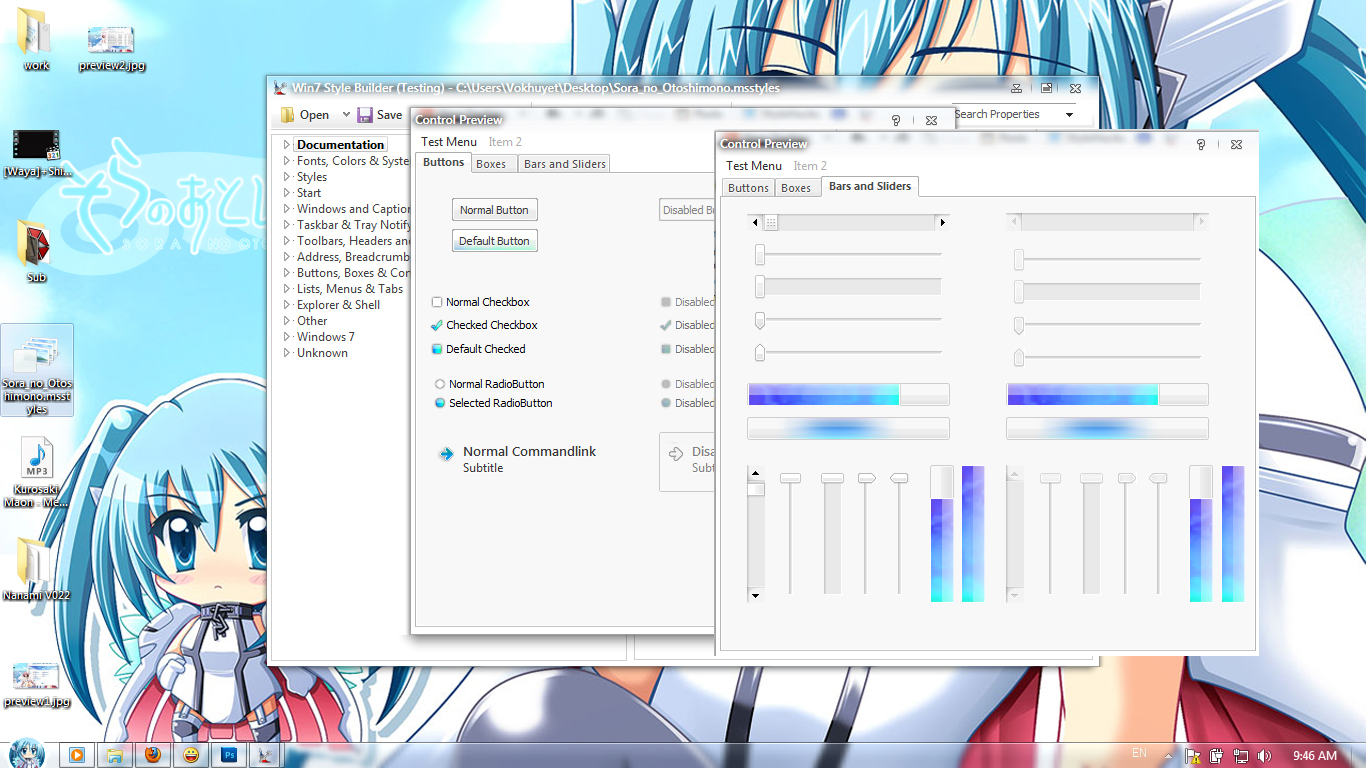
Task: Open the Search Properties dropdown arrow
Action: (x=1069, y=115)
